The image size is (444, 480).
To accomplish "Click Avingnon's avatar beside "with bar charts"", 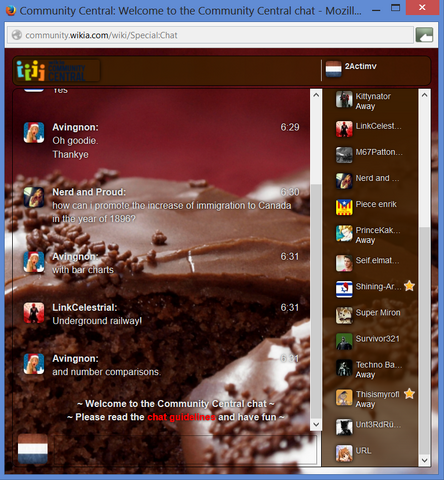I will [x=34, y=262].
